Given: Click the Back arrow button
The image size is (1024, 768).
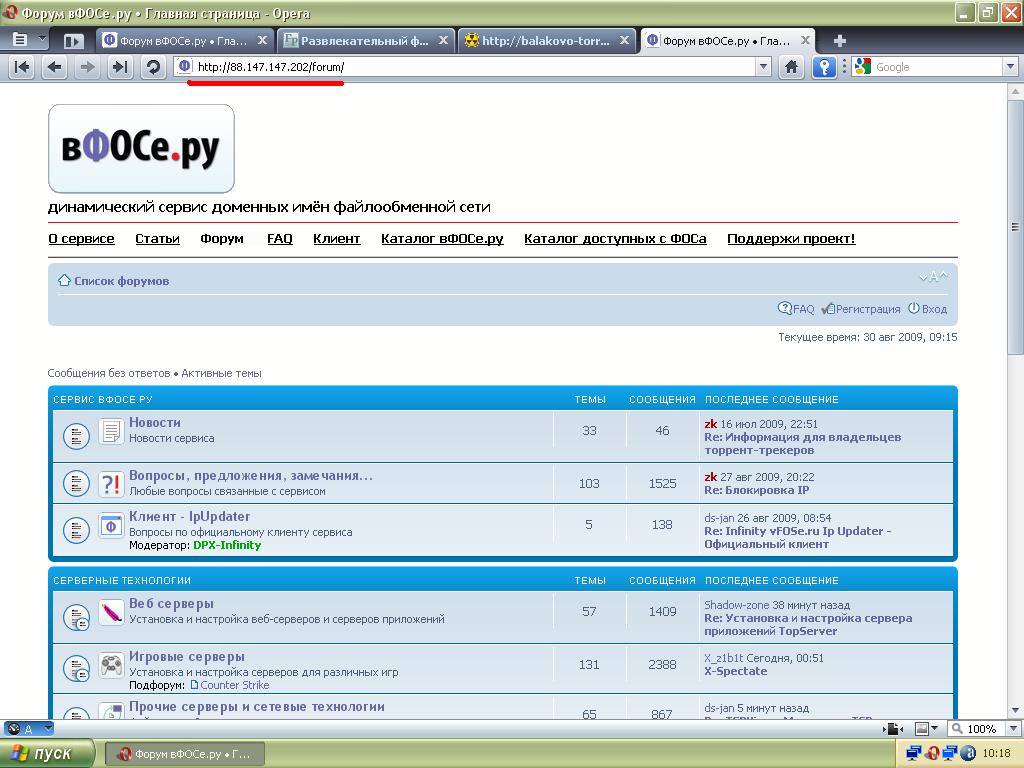Looking at the screenshot, I should [x=55, y=67].
